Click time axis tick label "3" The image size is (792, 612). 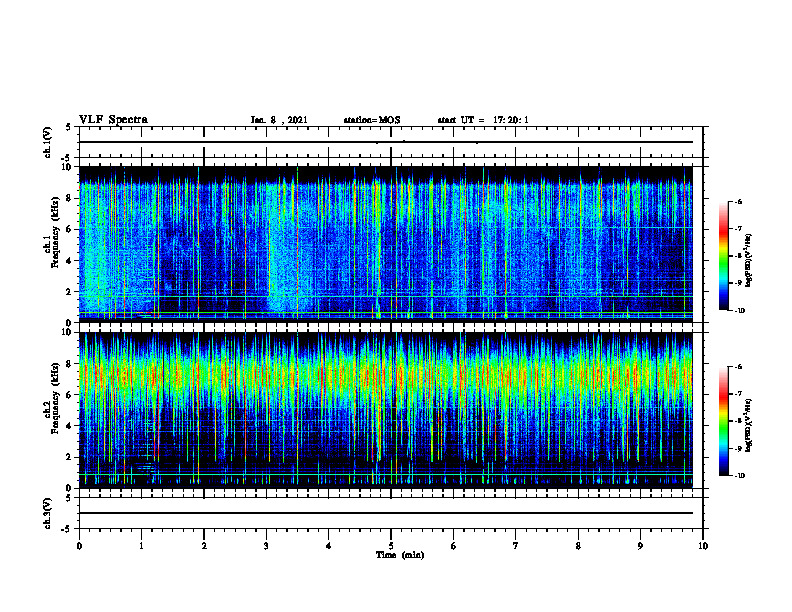click(266, 546)
